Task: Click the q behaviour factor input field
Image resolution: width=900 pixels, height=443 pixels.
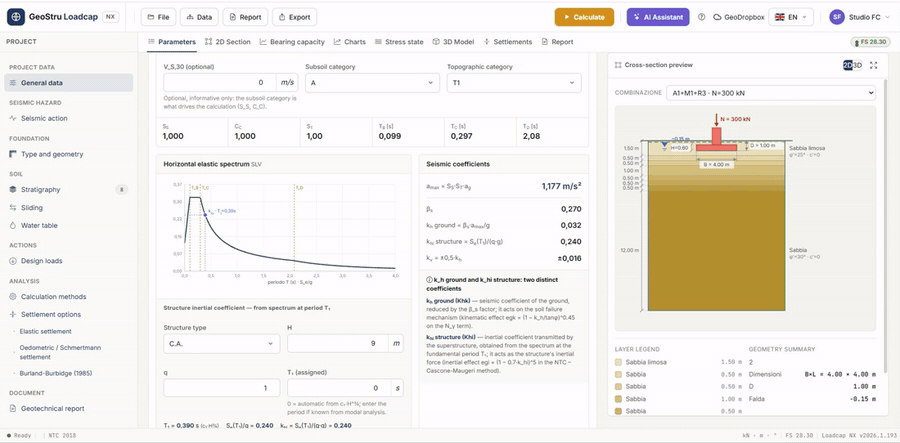Action: pos(222,388)
